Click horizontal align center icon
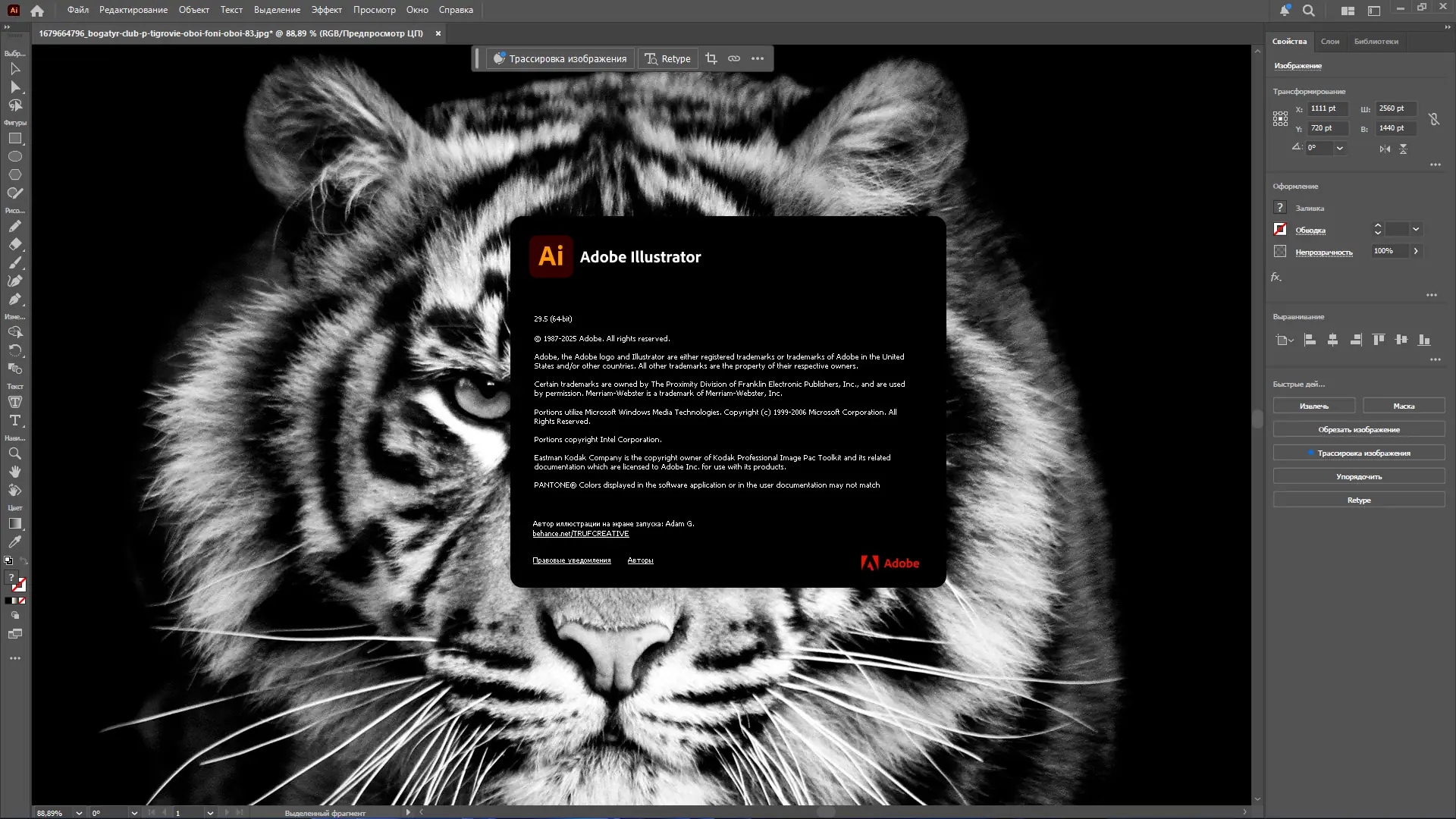Viewport: 1456px width, 819px height. click(x=1332, y=340)
